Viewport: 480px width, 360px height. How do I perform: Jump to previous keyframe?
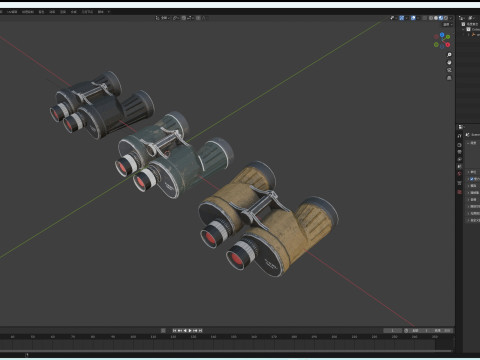pyautogui.click(x=180, y=330)
